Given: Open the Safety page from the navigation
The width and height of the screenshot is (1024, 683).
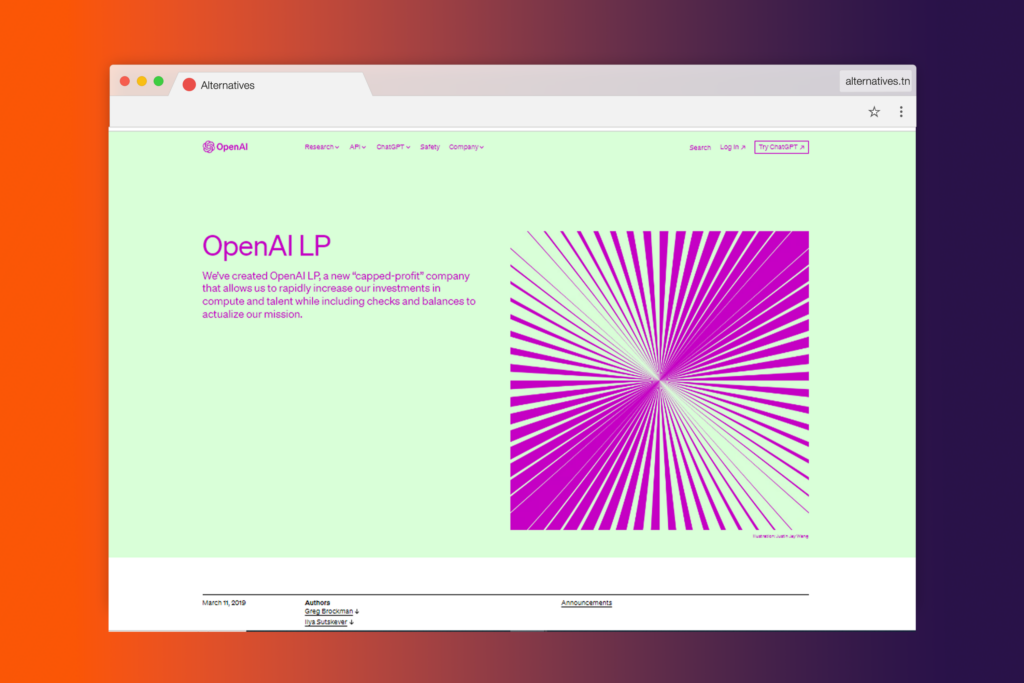Looking at the screenshot, I should coord(430,147).
